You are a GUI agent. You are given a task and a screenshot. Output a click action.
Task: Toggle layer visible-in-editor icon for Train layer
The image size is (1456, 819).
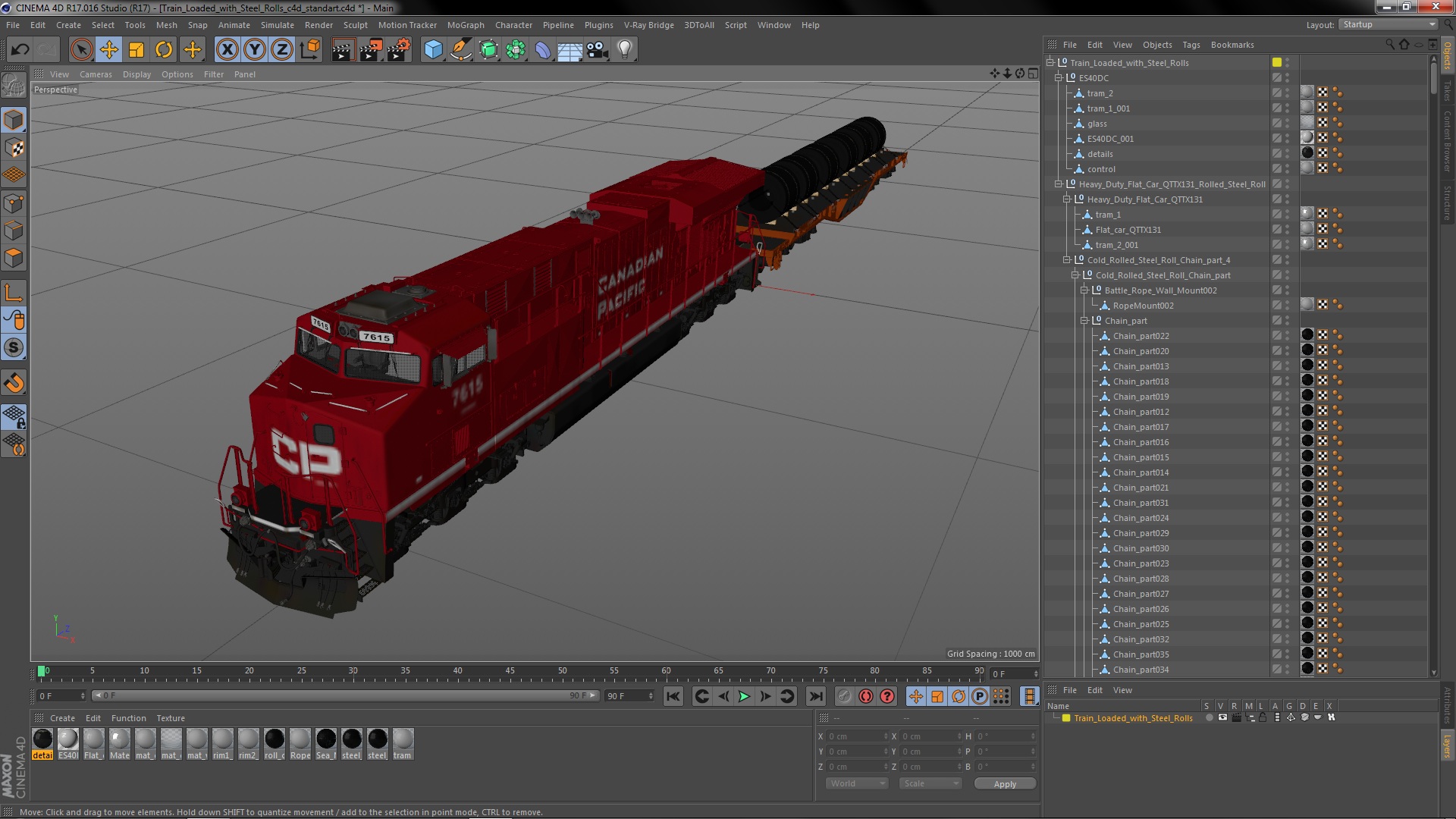coord(1222,717)
